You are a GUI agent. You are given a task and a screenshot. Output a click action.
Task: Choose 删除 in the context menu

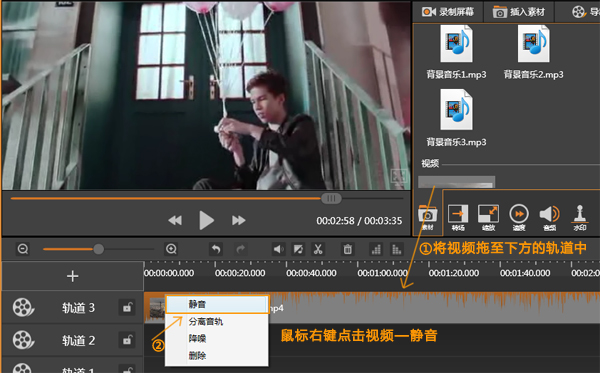(217, 356)
